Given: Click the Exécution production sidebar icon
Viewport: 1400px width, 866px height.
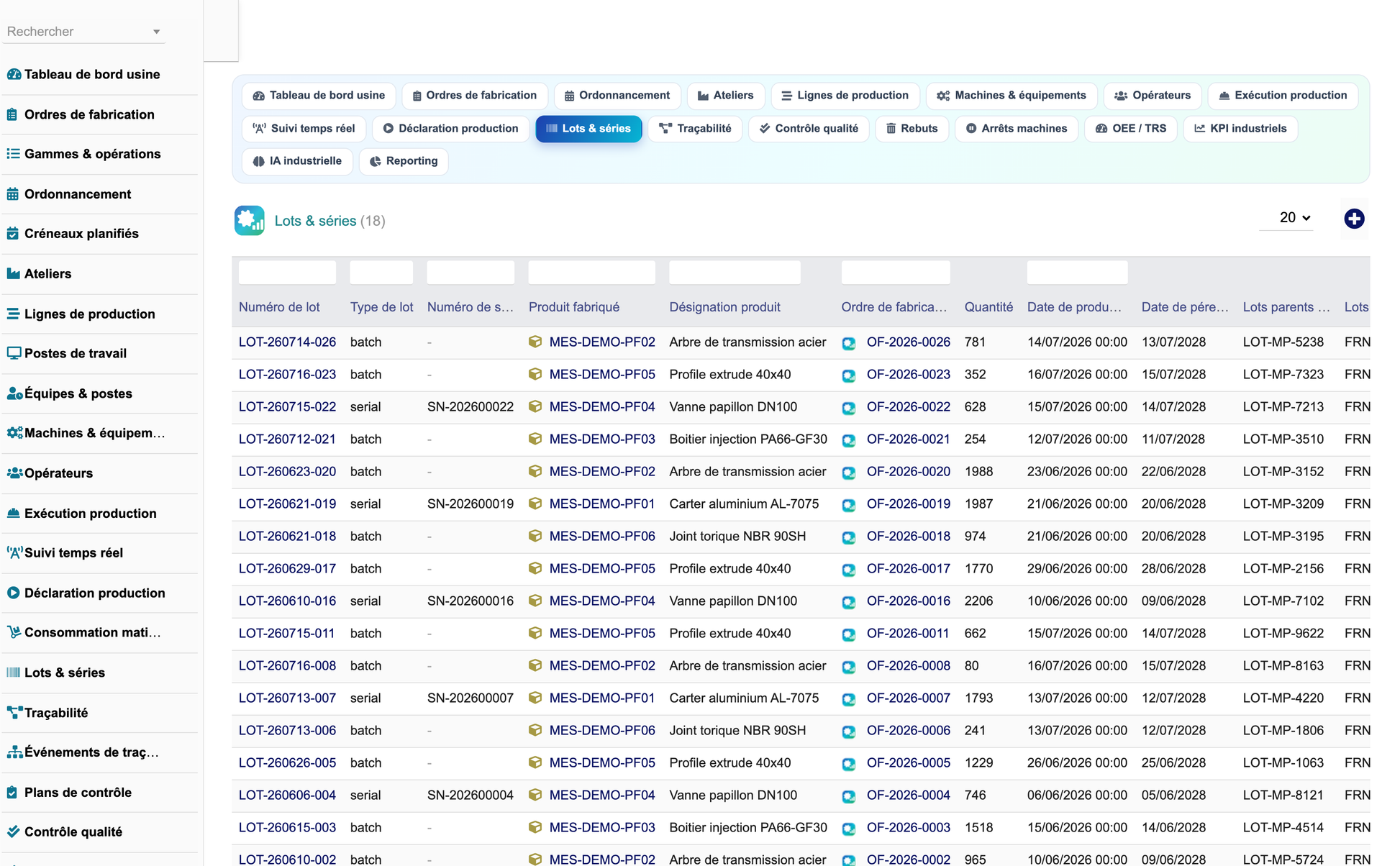Looking at the screenshot, I should tap(13, 513).
